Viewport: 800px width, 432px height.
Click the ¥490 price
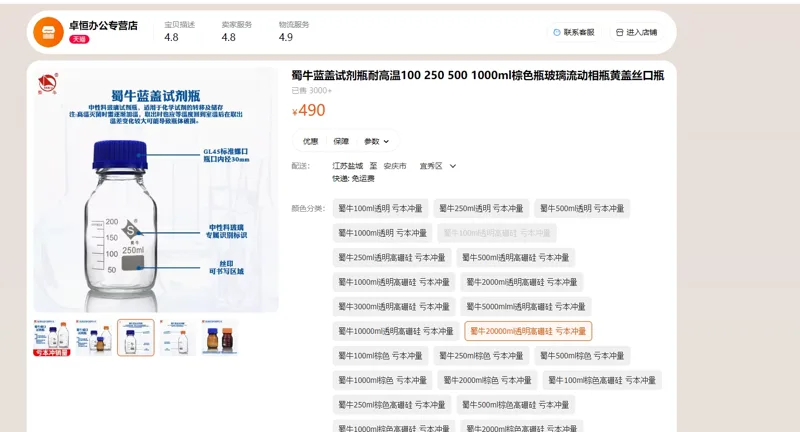pos(308,110)
